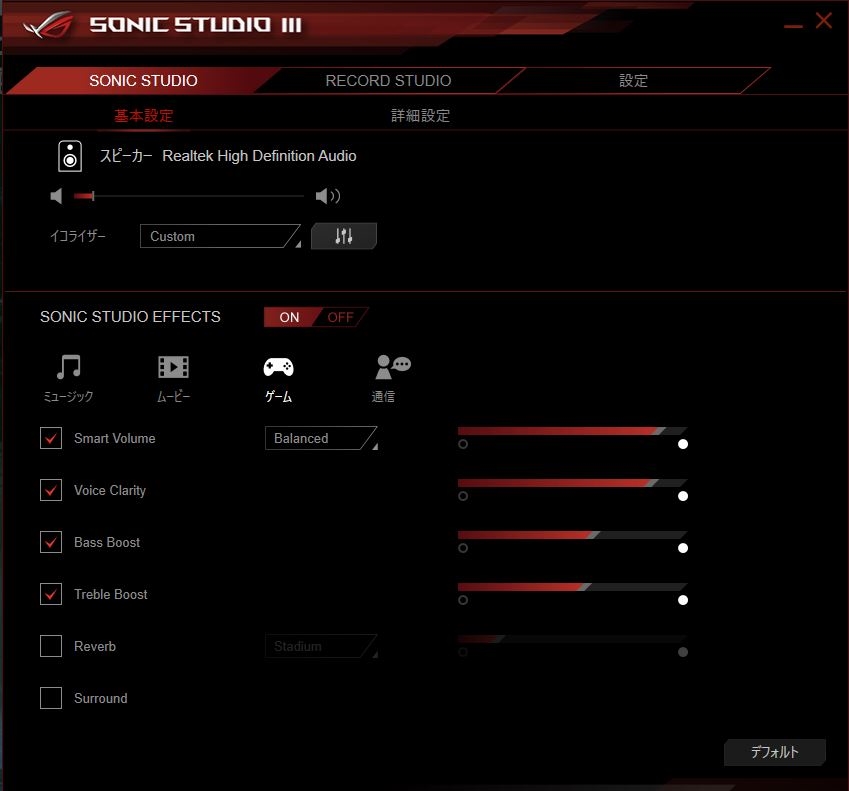Disable the Bass Boost checkbox

click(x=51, y=542)
